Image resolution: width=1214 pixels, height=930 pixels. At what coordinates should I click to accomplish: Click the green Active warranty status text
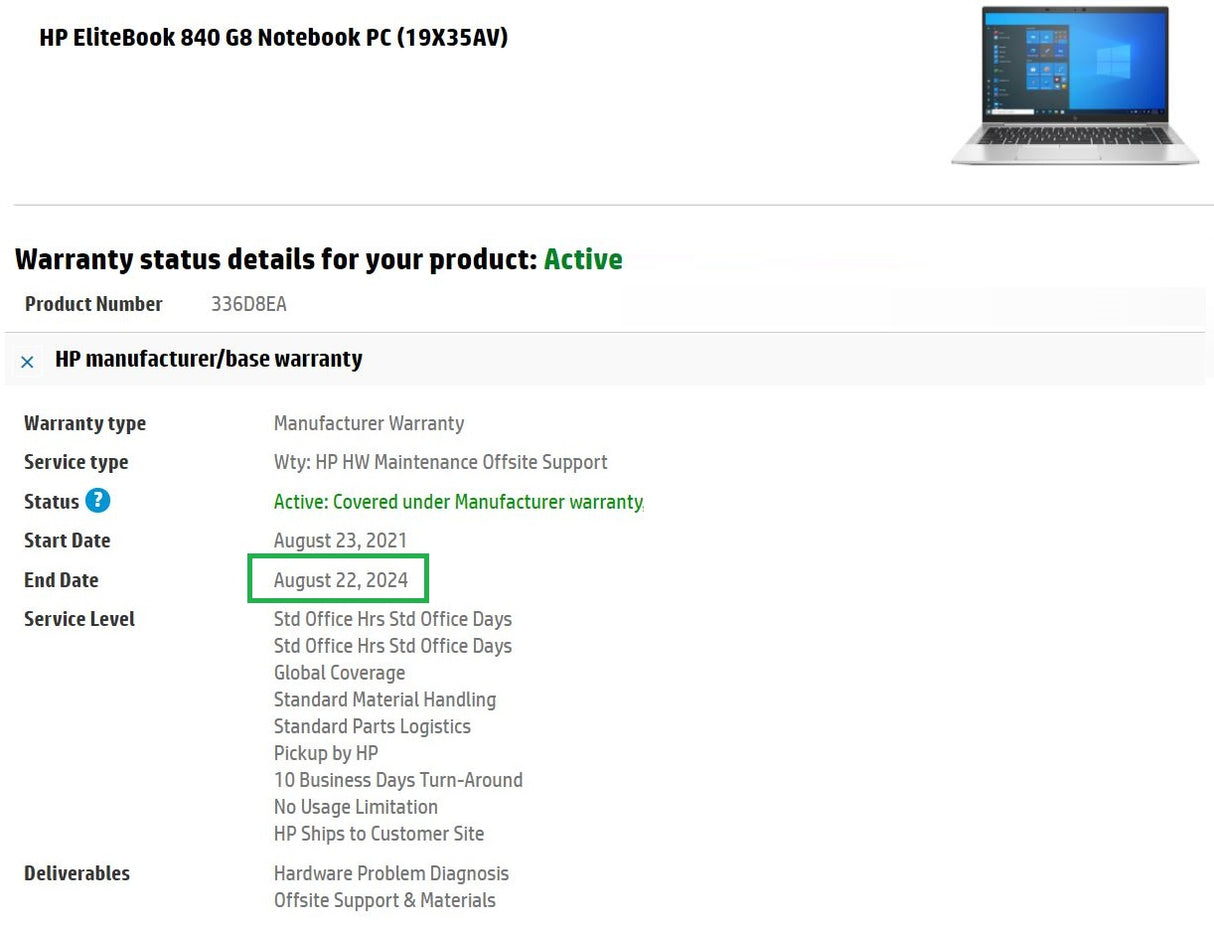(583, 259)
